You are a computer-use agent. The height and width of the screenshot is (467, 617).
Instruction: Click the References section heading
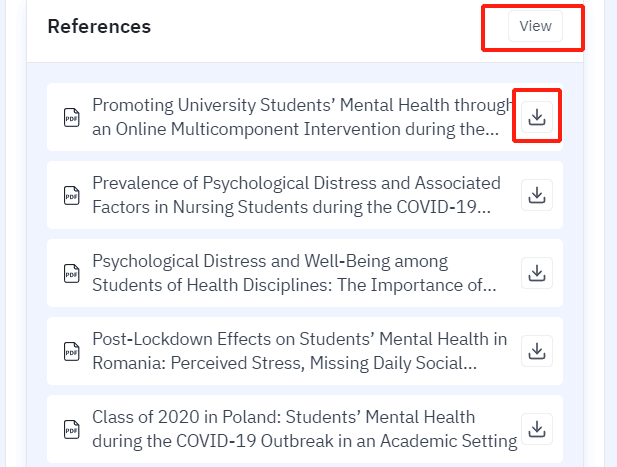99,27
